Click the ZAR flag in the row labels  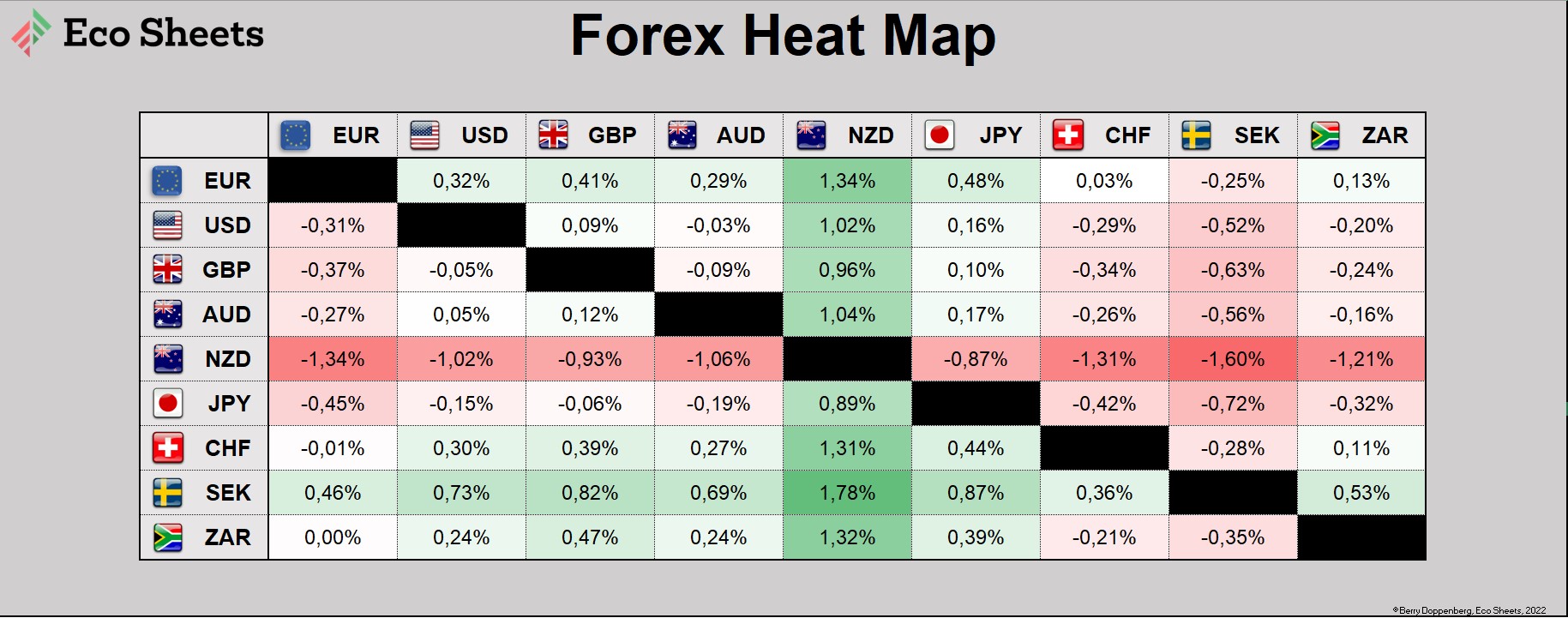pyautogui.click(x=167, y=537)
